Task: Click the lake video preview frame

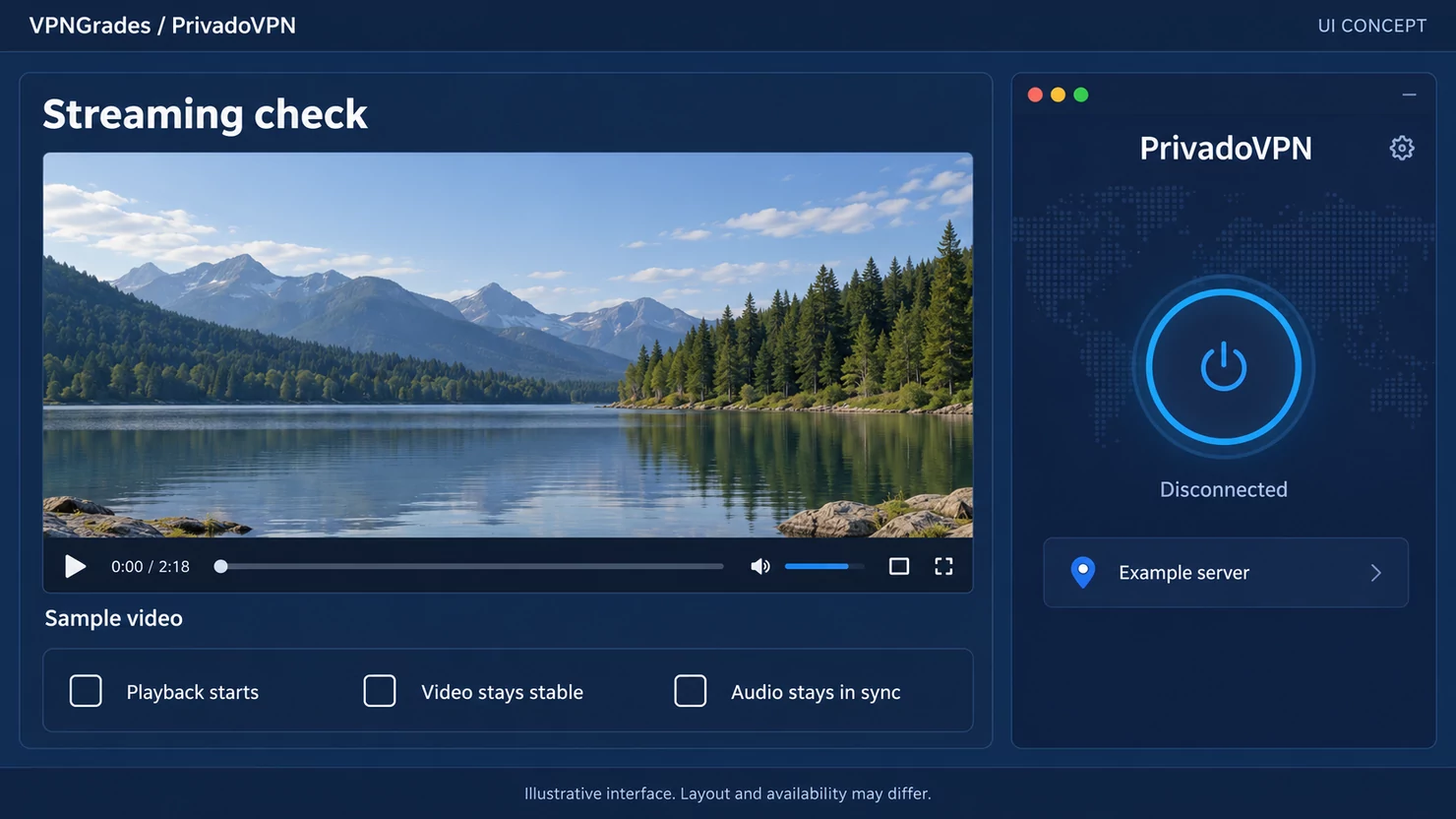Action: click(508, 345)
